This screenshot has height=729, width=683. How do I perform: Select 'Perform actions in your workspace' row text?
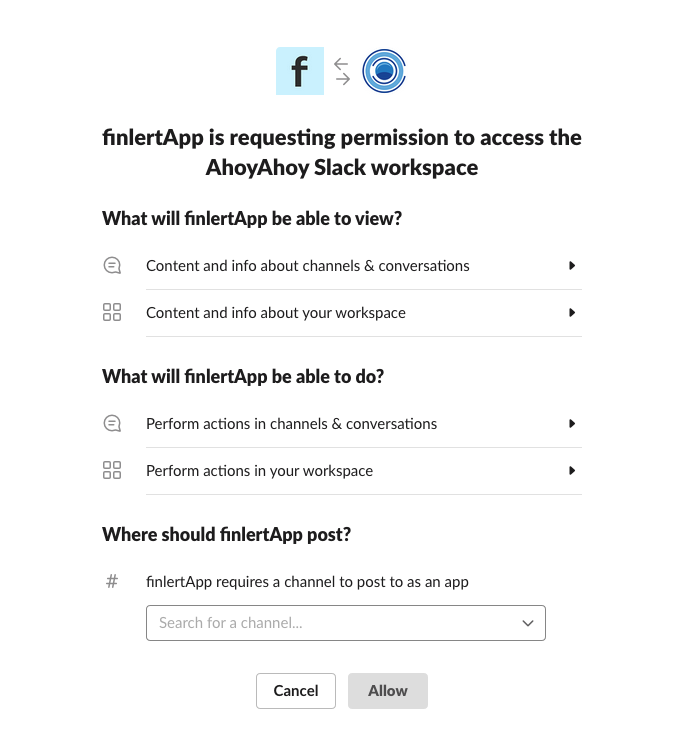click(260, 471)
